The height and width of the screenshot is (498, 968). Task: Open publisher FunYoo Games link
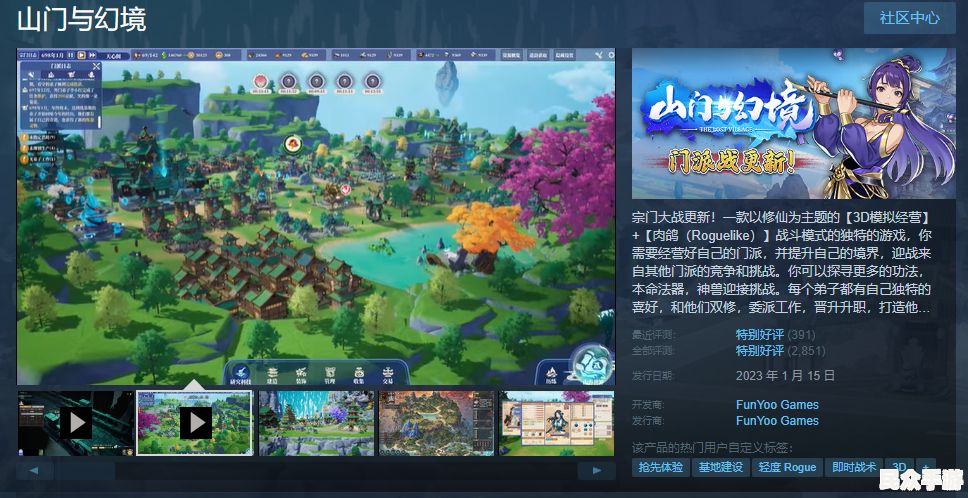pyautogui.click(x=777, y=421)
